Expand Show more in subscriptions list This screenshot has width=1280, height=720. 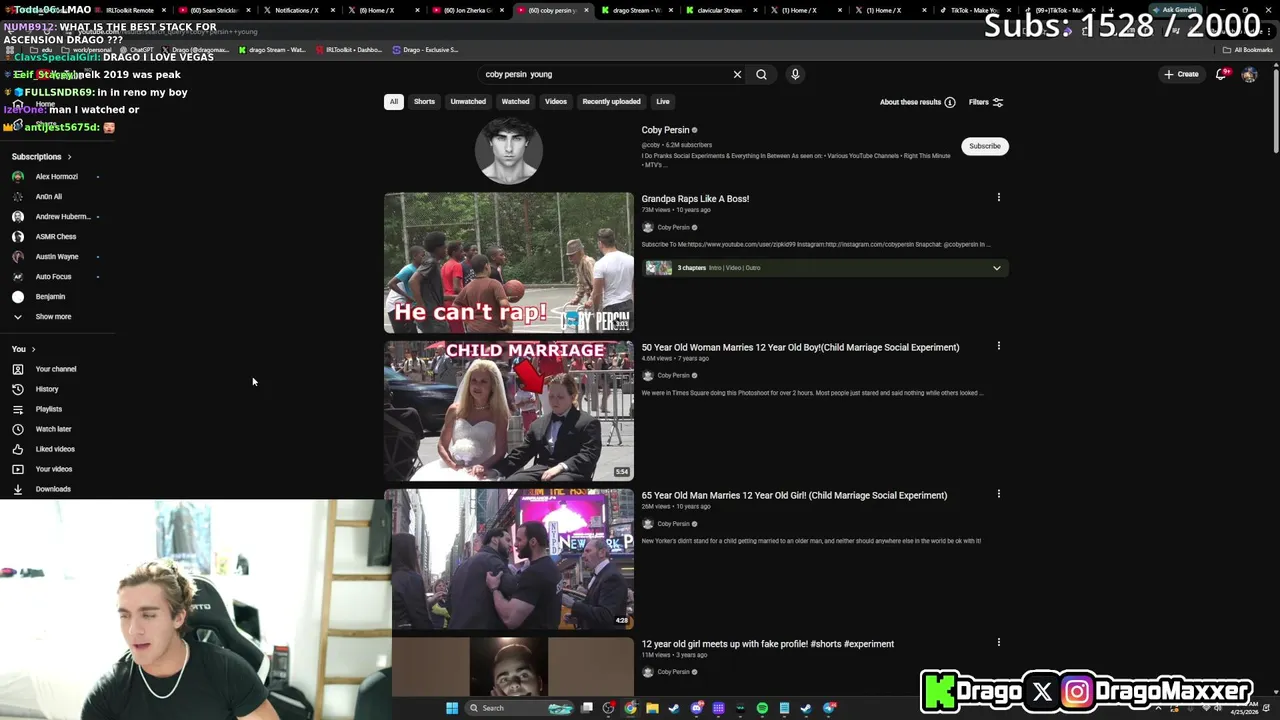pos(53,317)
